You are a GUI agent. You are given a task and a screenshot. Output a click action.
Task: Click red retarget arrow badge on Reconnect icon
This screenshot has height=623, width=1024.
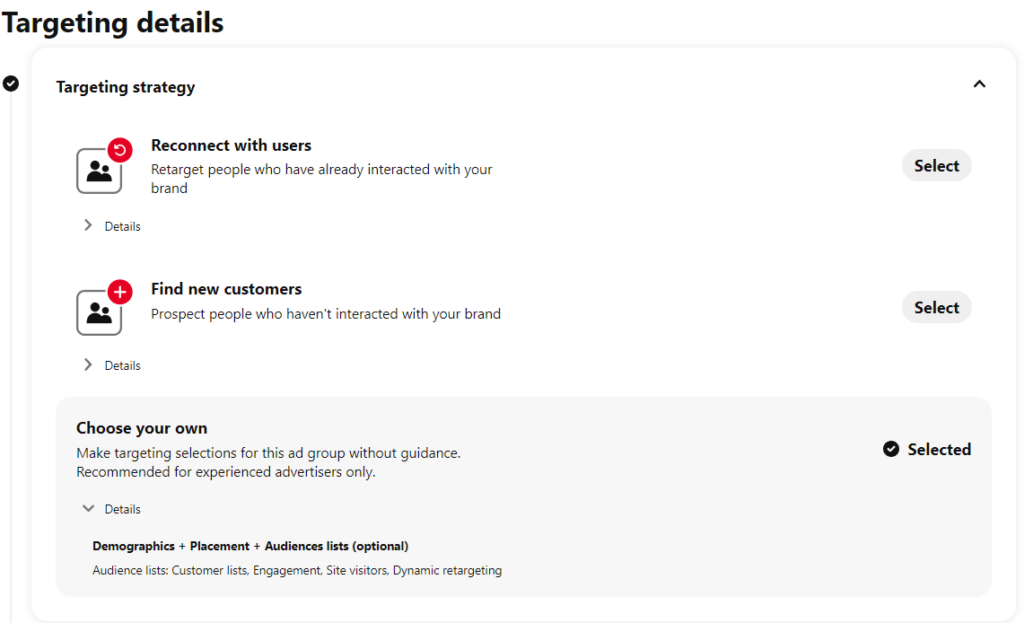click(x=120, y=151)
